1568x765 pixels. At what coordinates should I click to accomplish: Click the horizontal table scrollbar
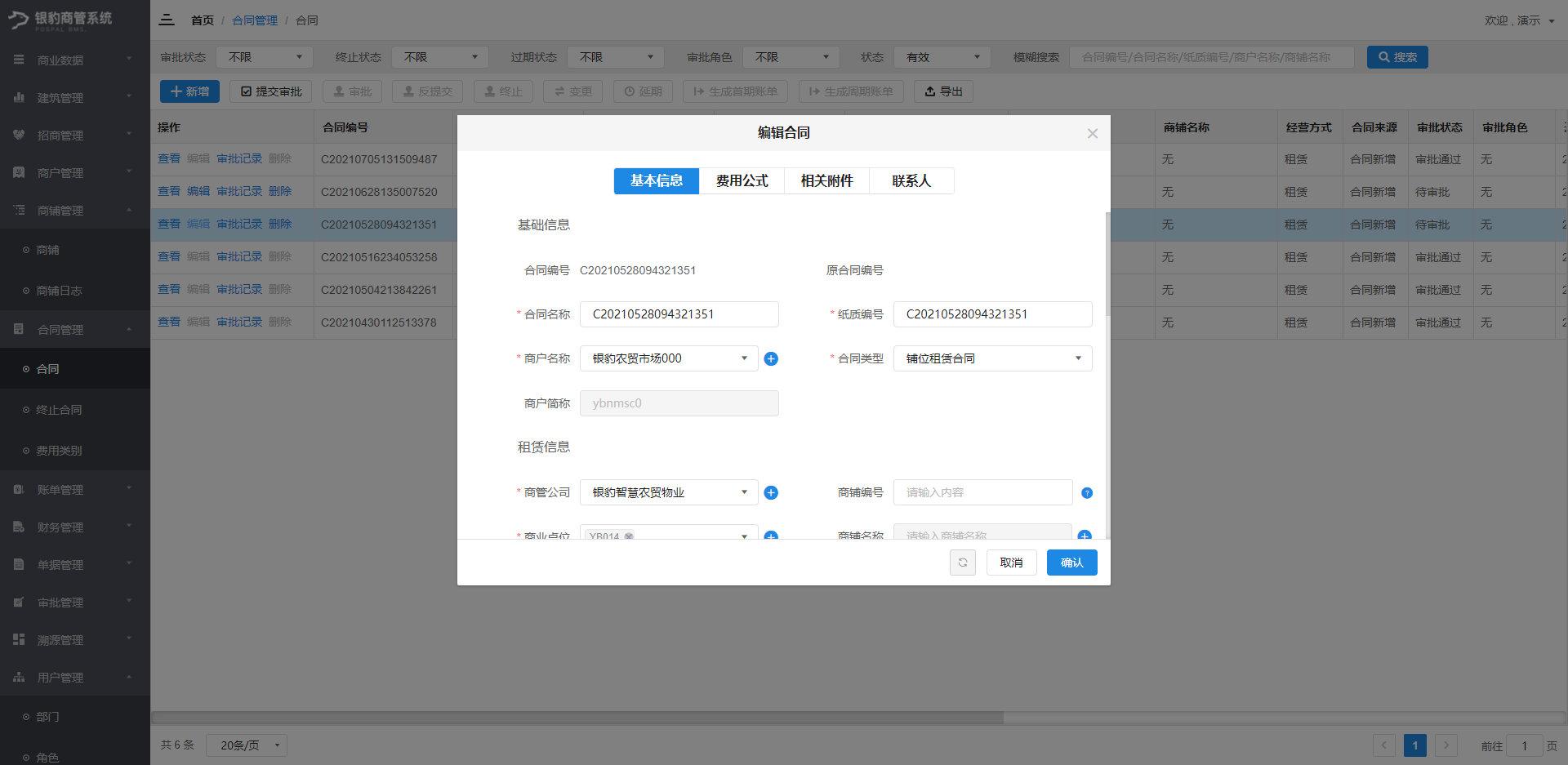[577, 718]
